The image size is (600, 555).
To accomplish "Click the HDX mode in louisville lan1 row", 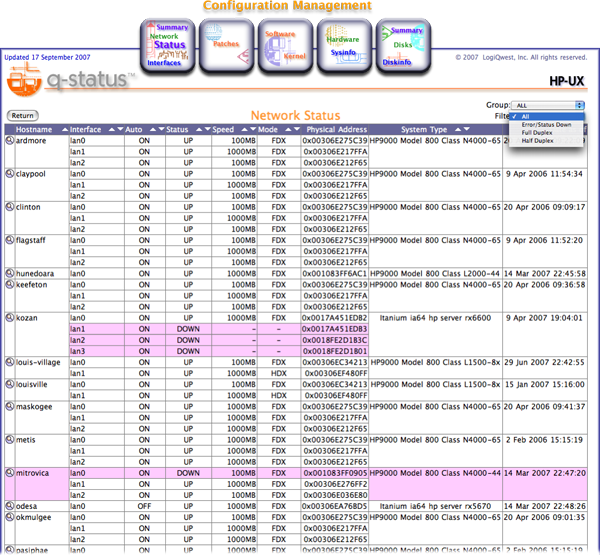I will point(279,396).
